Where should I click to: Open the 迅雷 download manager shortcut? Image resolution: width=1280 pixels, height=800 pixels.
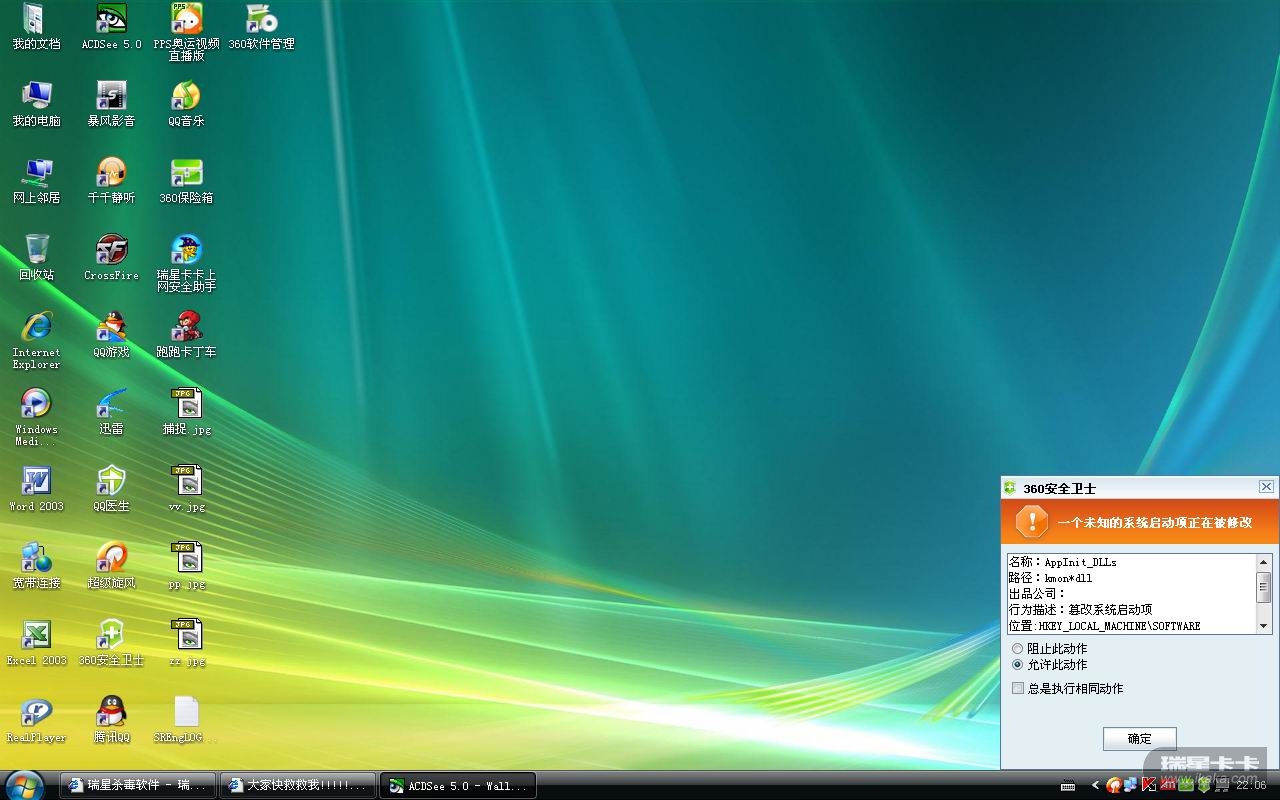111,412
